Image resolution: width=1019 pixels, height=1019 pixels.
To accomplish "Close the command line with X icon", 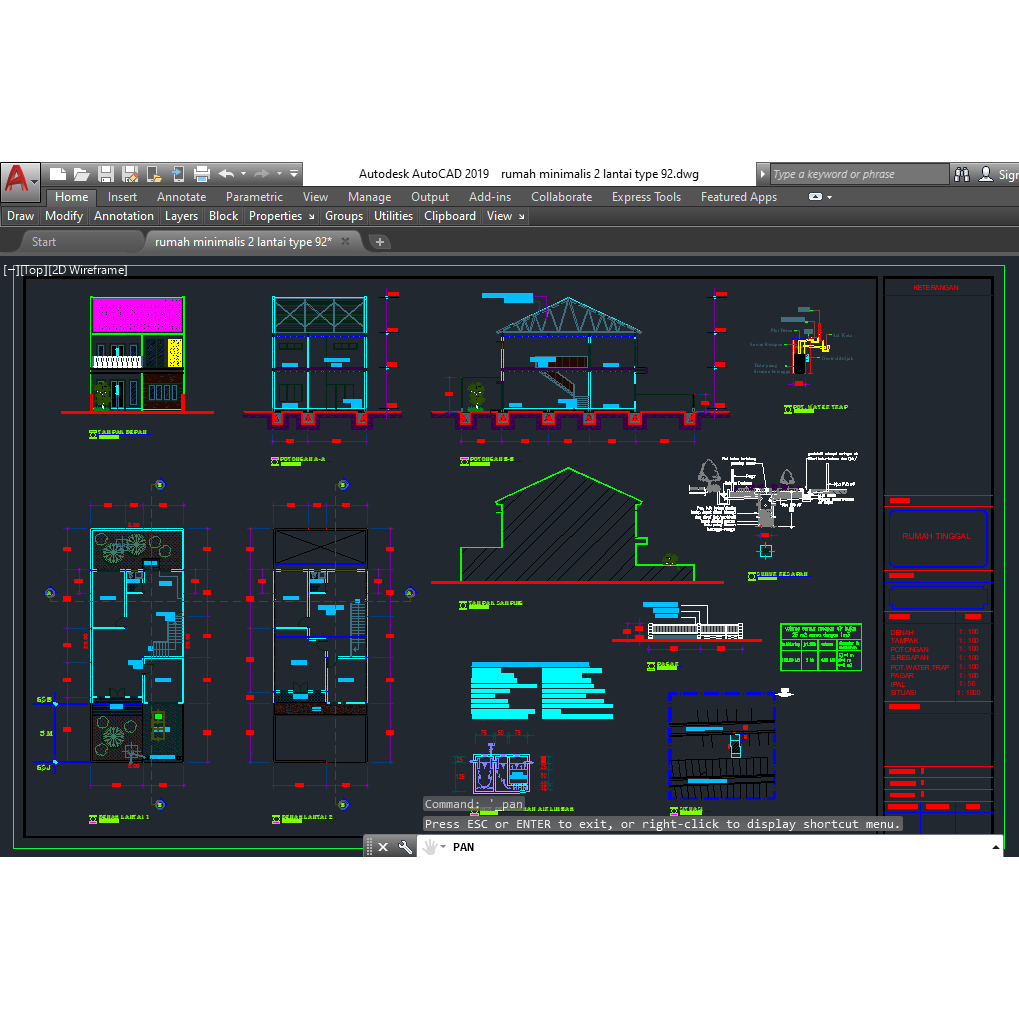I will click(x=383, y=847).
